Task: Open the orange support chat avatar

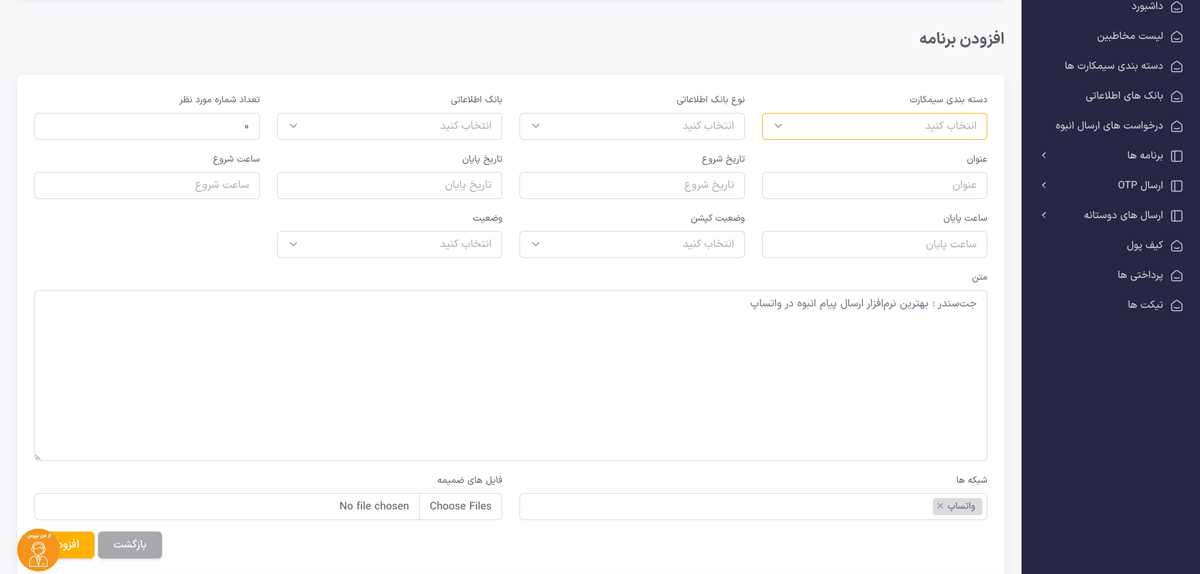Action: [38, 550]
